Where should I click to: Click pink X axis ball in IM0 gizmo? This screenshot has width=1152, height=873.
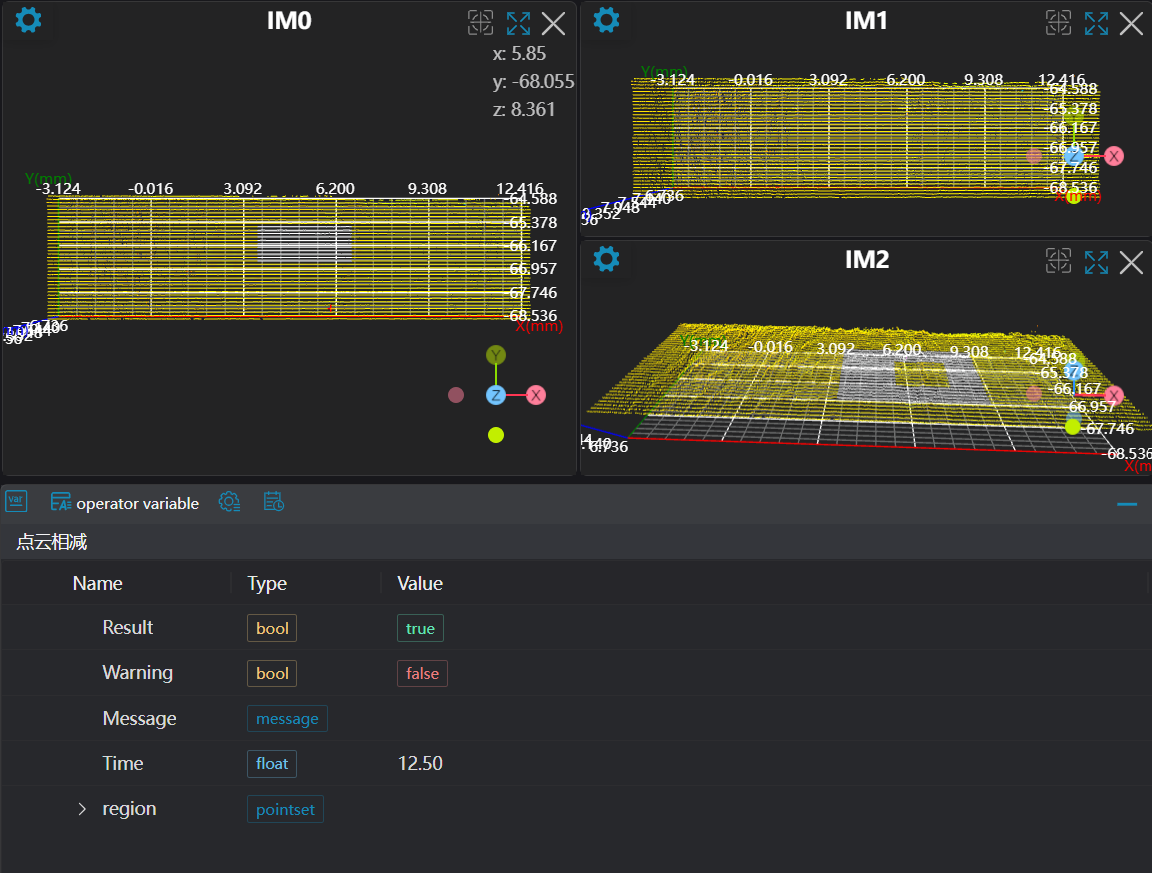click(536, 395)
